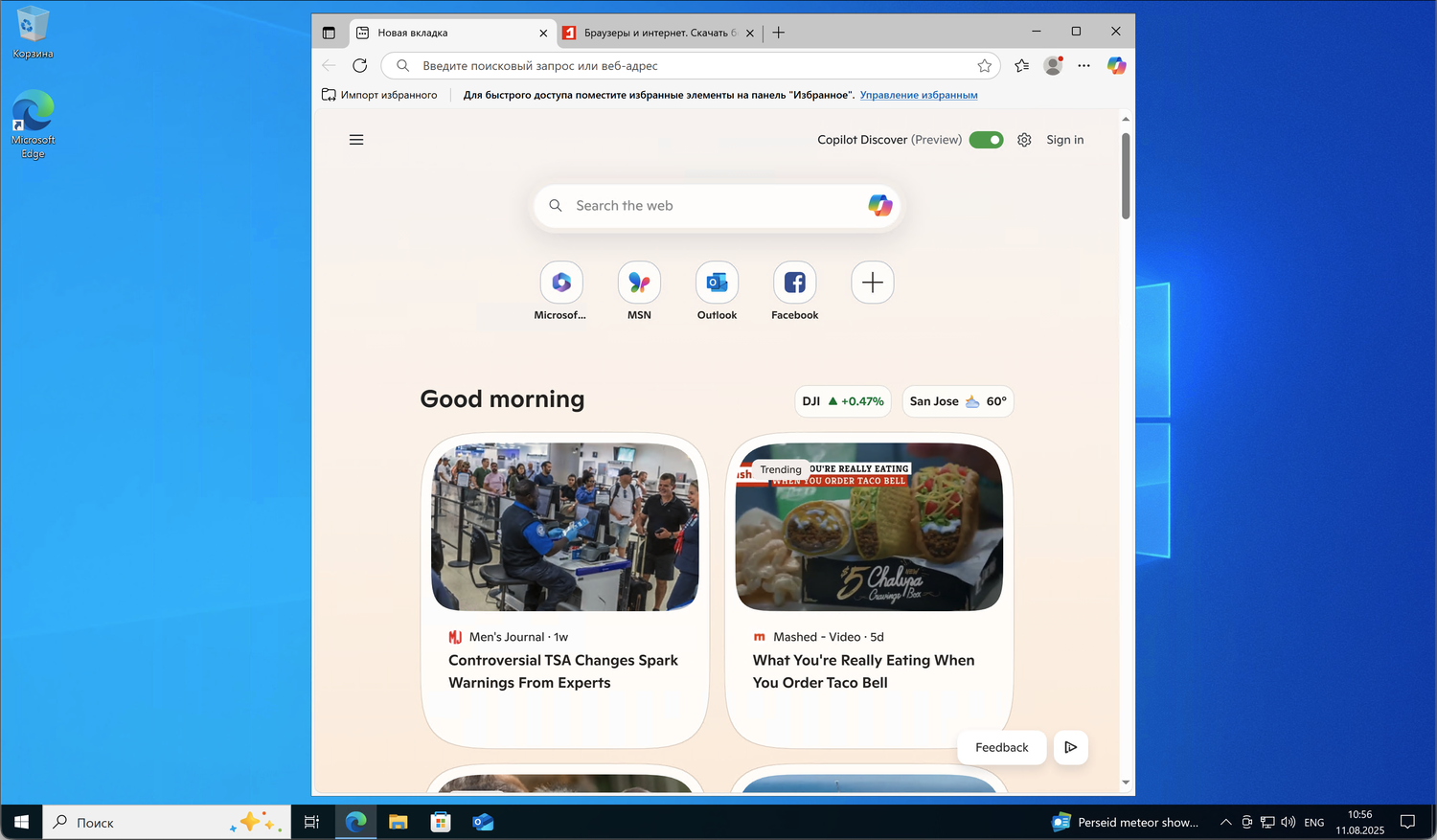Click the Search the web box
This screenshot has height=840, width=1437.
(x=717, y=206)
